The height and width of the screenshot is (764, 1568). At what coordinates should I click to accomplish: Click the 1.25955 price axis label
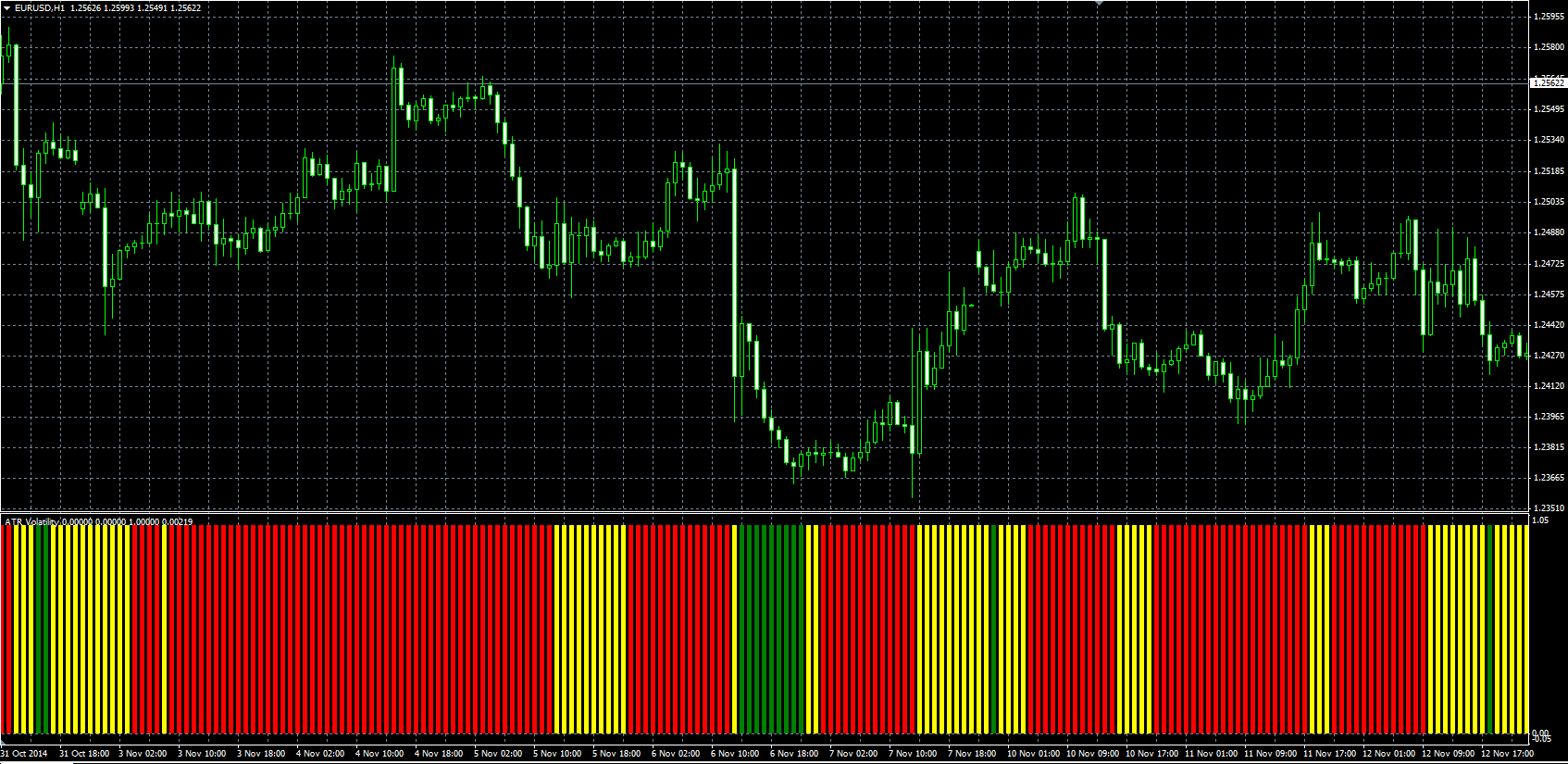(x=1549, y=17)
